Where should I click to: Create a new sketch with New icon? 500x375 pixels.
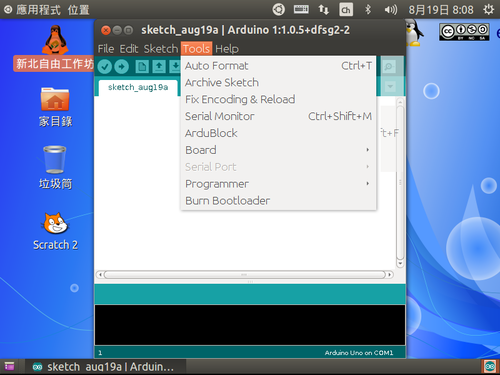(142, 67)
